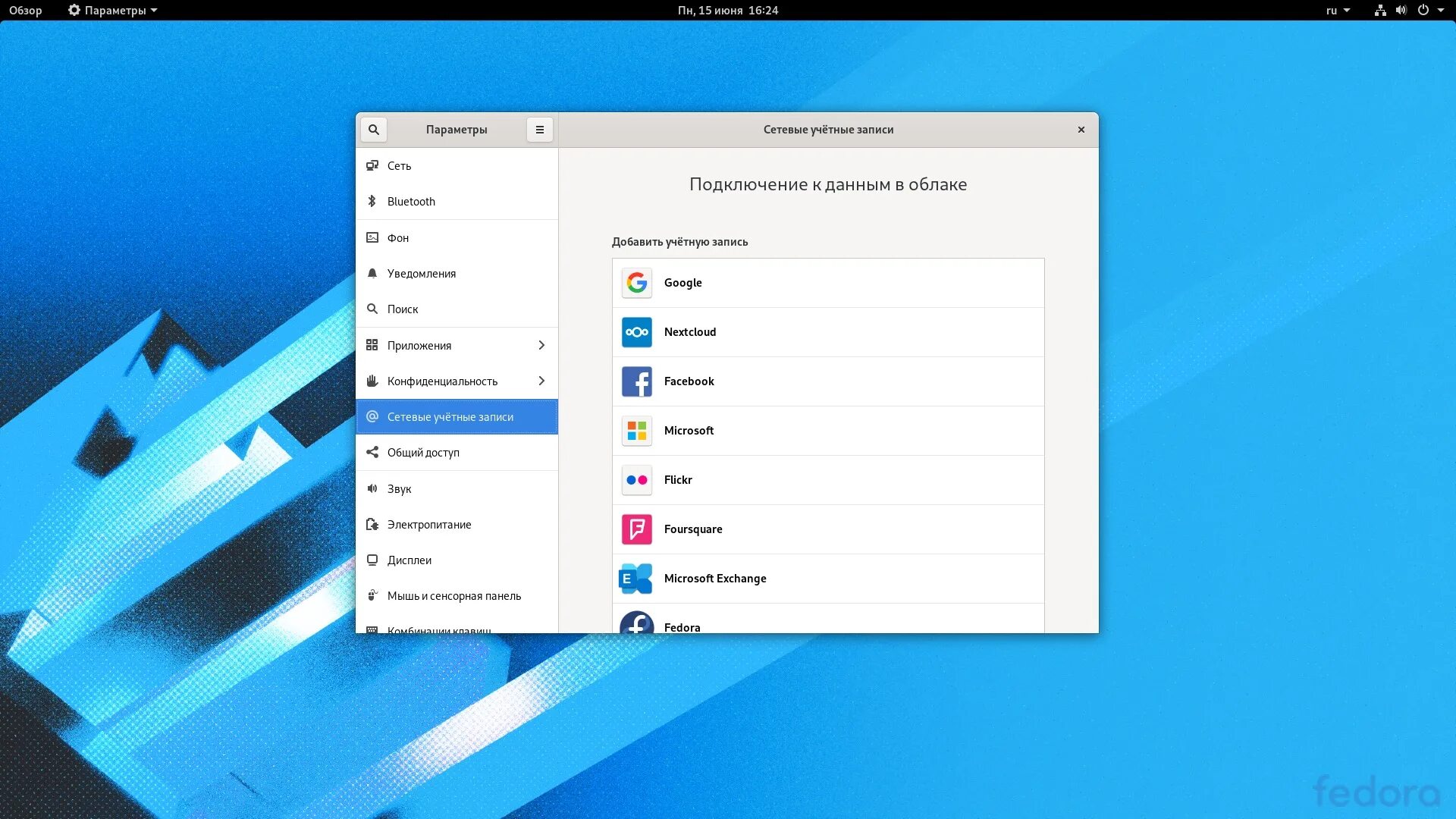Open the hamburger menu in Settings sidebar

click(540, 130)
